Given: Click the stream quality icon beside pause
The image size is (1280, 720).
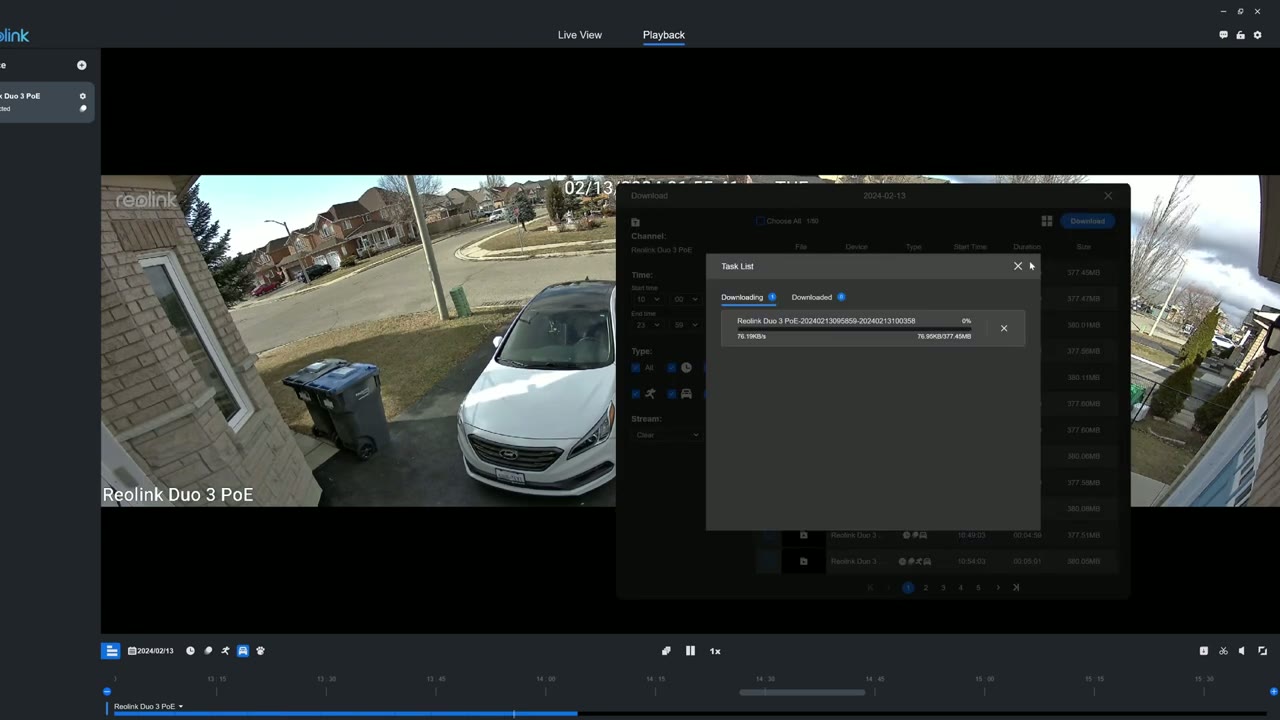Looking at the screenshot, I should [x=666, y=651].
